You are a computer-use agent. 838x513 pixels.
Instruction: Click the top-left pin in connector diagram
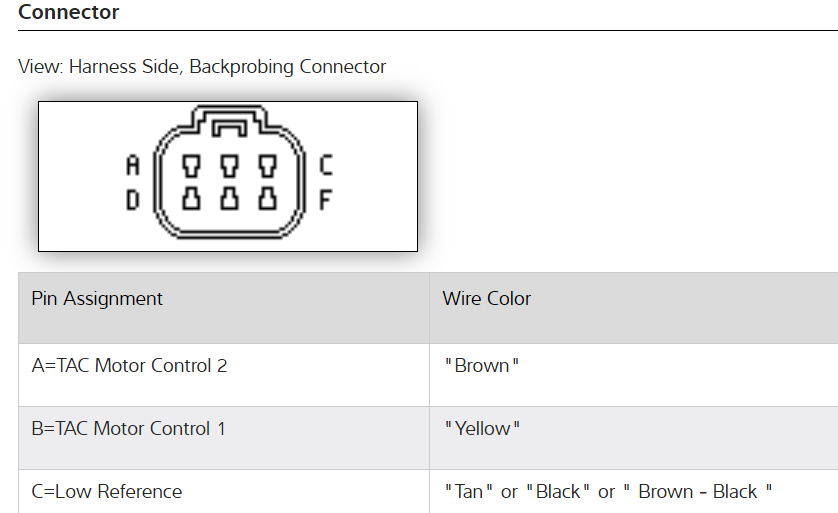point(191,165)
